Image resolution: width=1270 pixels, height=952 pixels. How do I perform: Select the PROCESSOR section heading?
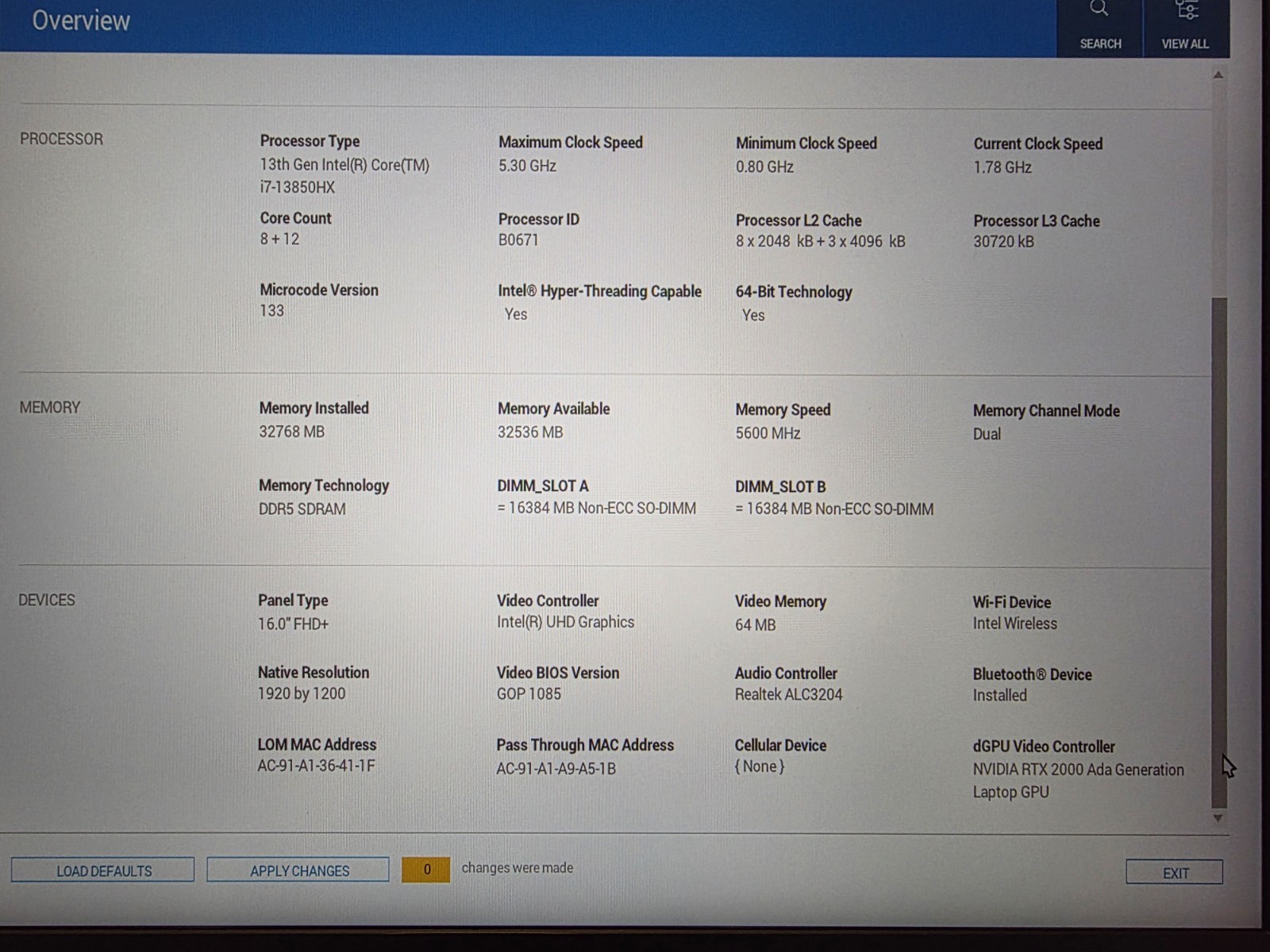[61, 139]
